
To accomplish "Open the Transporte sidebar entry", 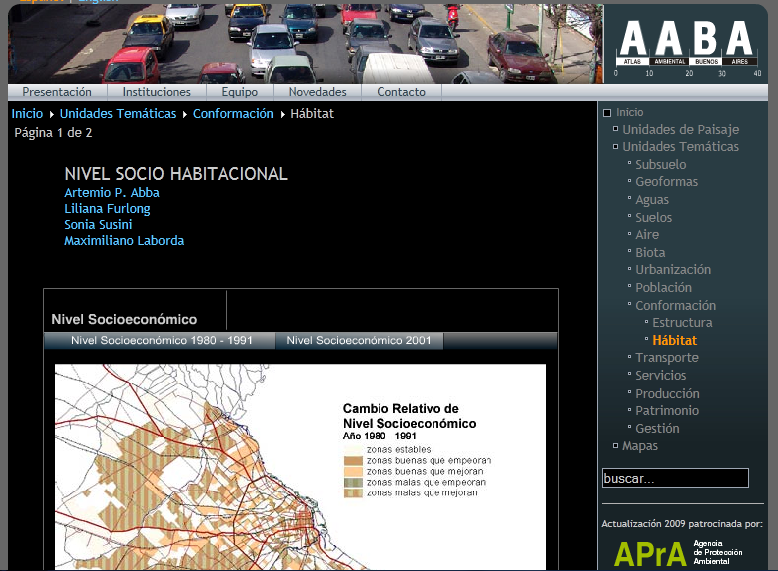I will pyautogui.click(x=666, y=357).
